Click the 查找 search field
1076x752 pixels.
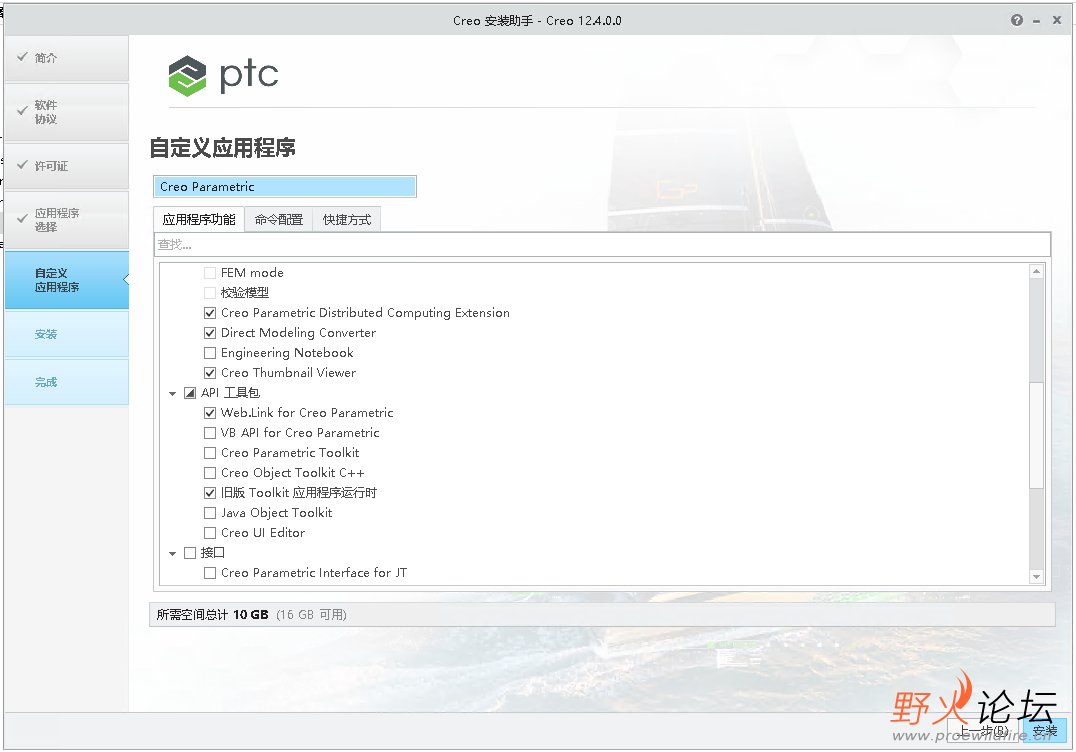(x=602, y=244)
